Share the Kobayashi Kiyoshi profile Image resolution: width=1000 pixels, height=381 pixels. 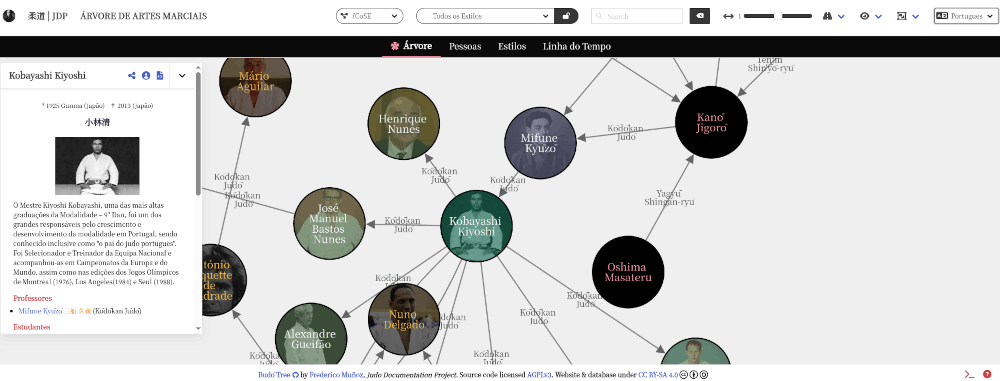[132, 75]
